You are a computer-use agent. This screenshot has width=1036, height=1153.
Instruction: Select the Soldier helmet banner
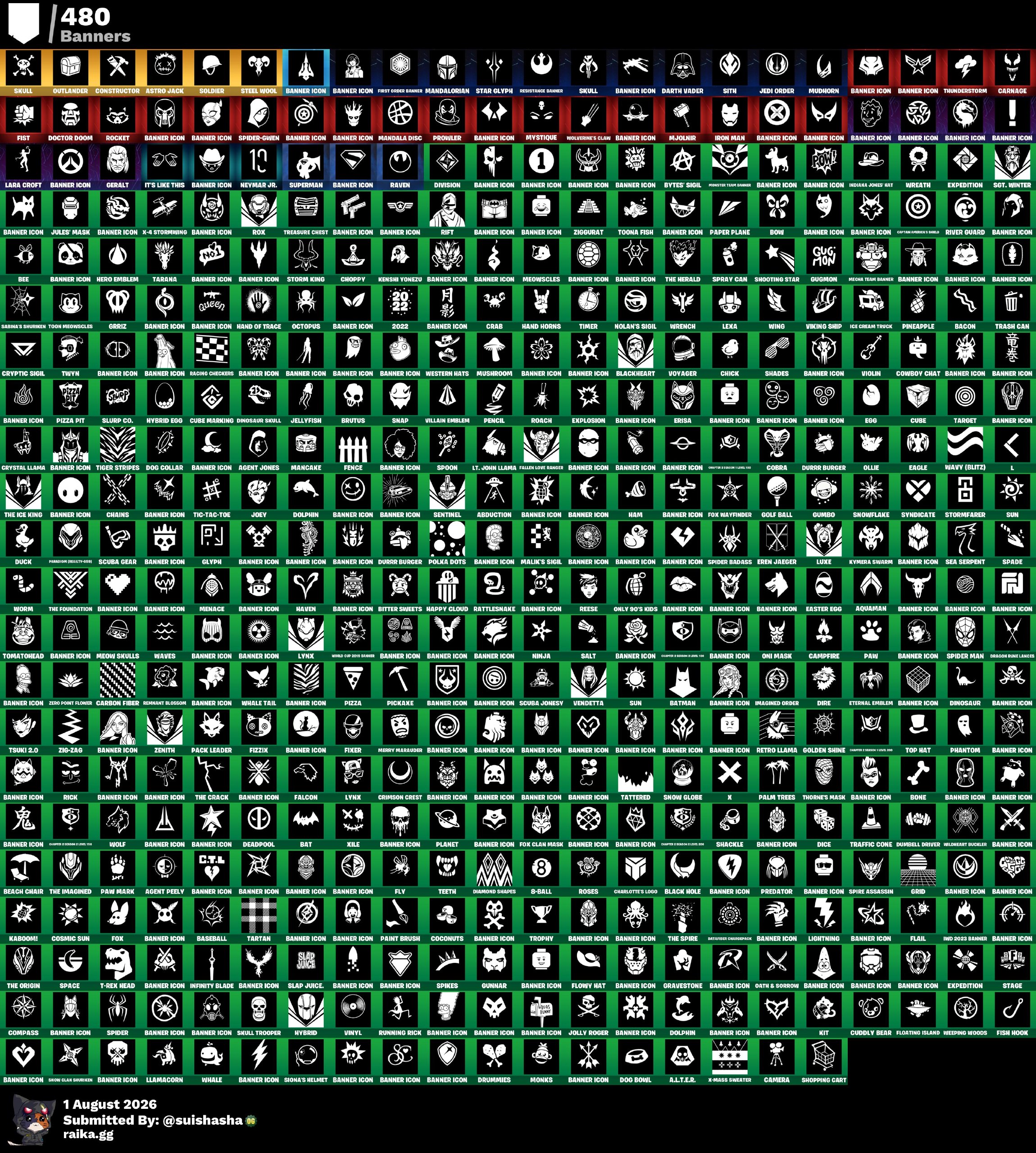[212, 72]
